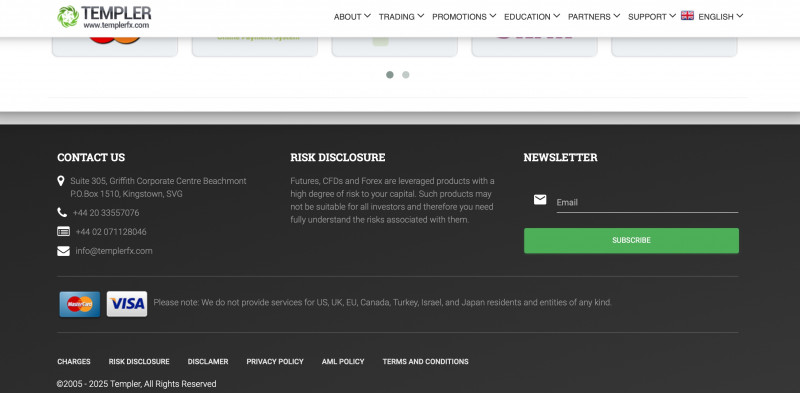
Task: Click the MasterCard payment card thumbnail in carousel
Action: point(115,46)
